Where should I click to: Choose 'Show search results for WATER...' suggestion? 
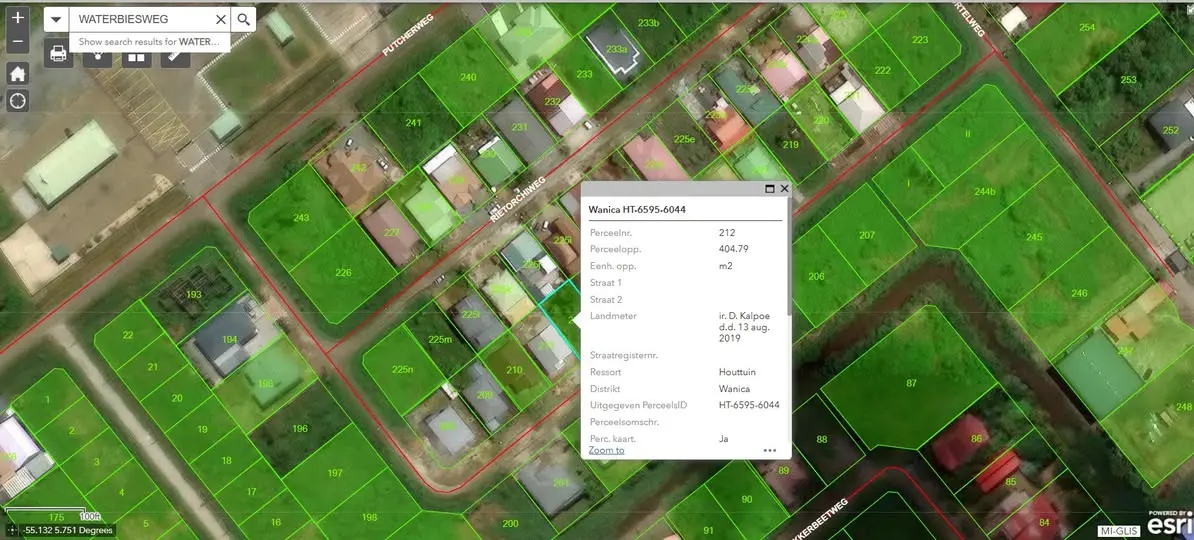tap(149, 42)
